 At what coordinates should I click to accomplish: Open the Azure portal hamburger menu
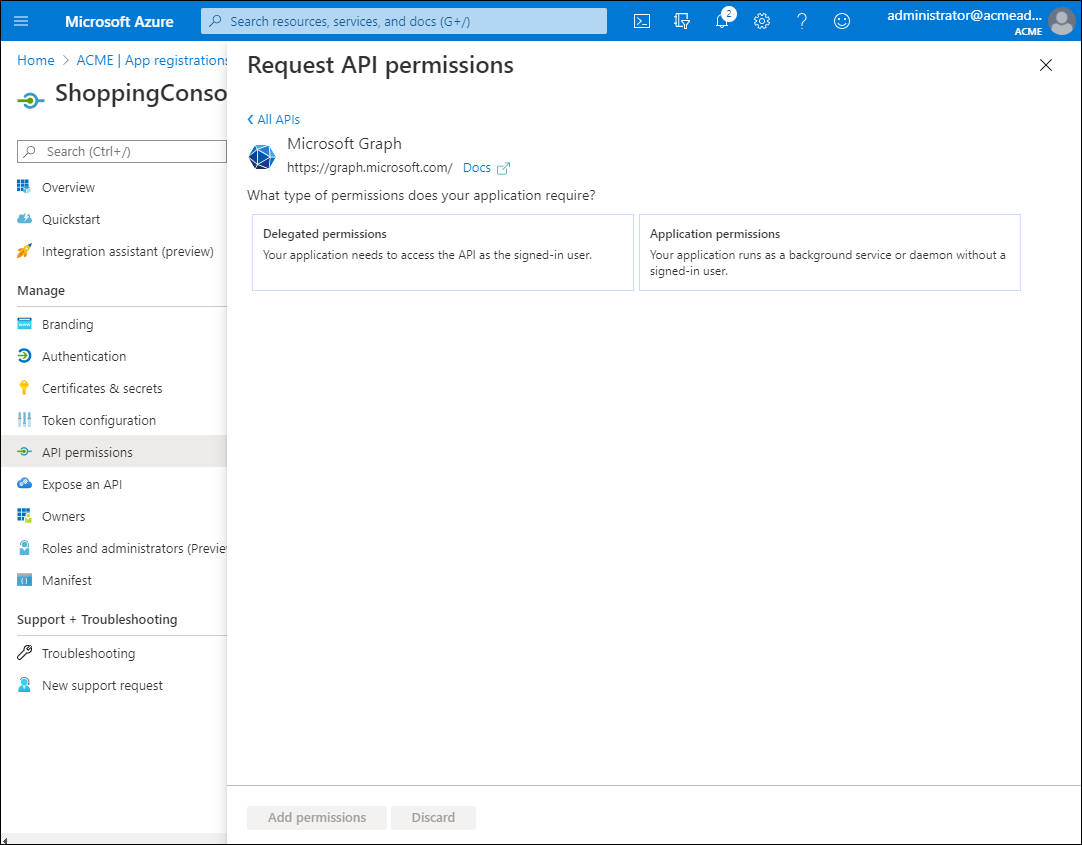click(21, 21)
